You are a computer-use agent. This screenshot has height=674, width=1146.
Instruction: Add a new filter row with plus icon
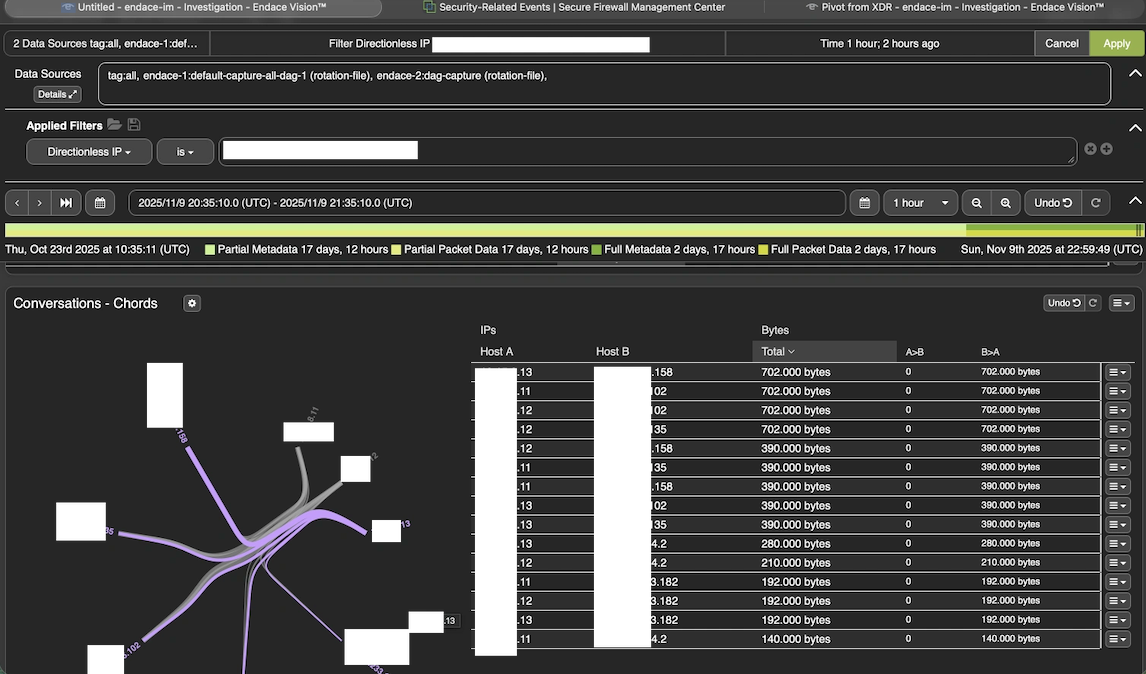pyautogui.click(x=1106, y=149)
